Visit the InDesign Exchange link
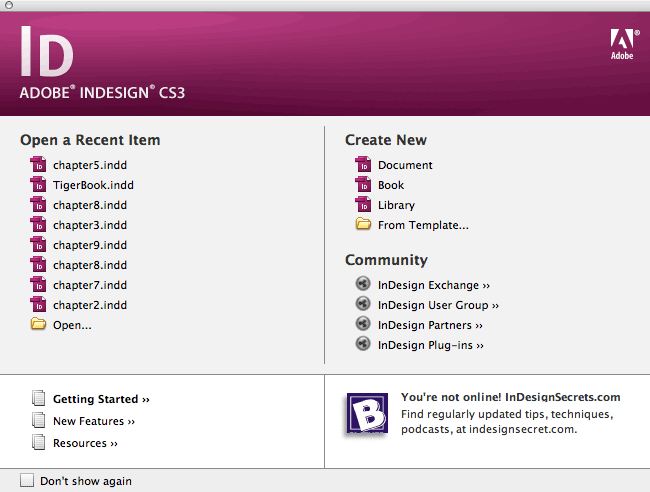650x492 pixels. [434, 285]
